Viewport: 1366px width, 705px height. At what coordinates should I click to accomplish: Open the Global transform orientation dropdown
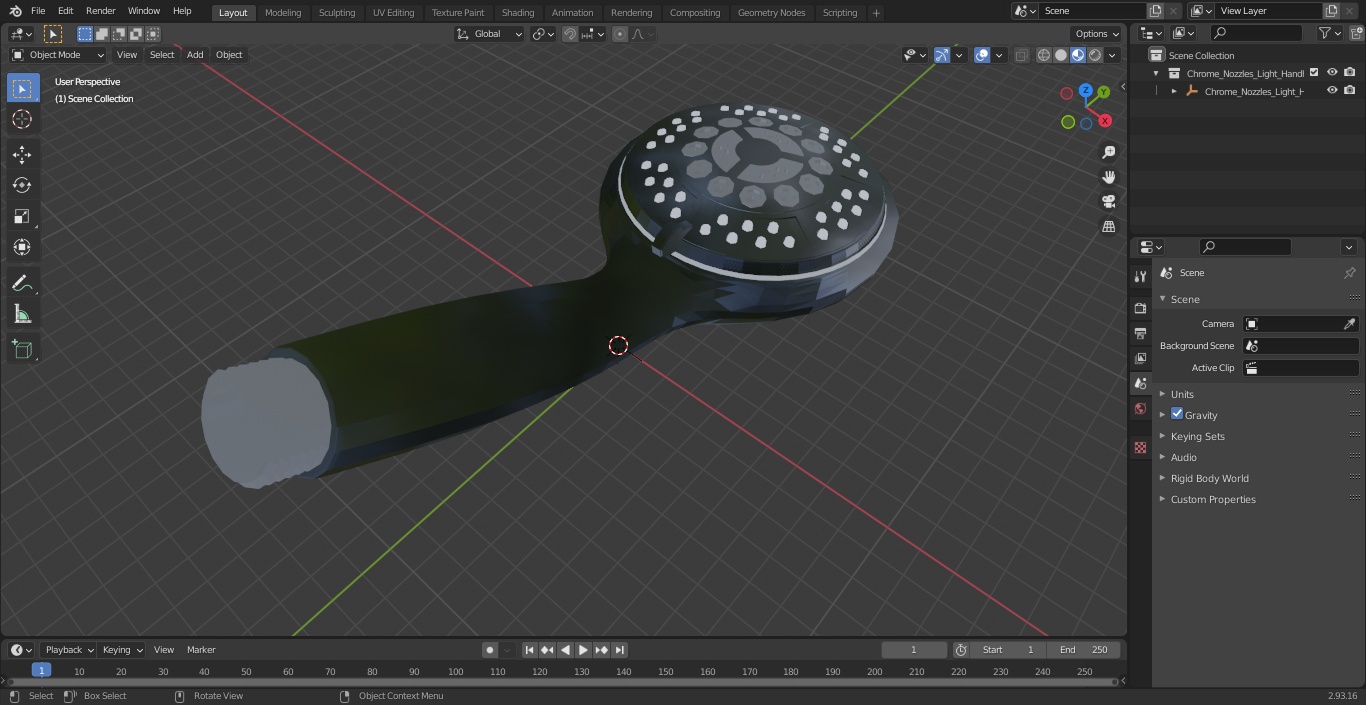coord(490,34)
